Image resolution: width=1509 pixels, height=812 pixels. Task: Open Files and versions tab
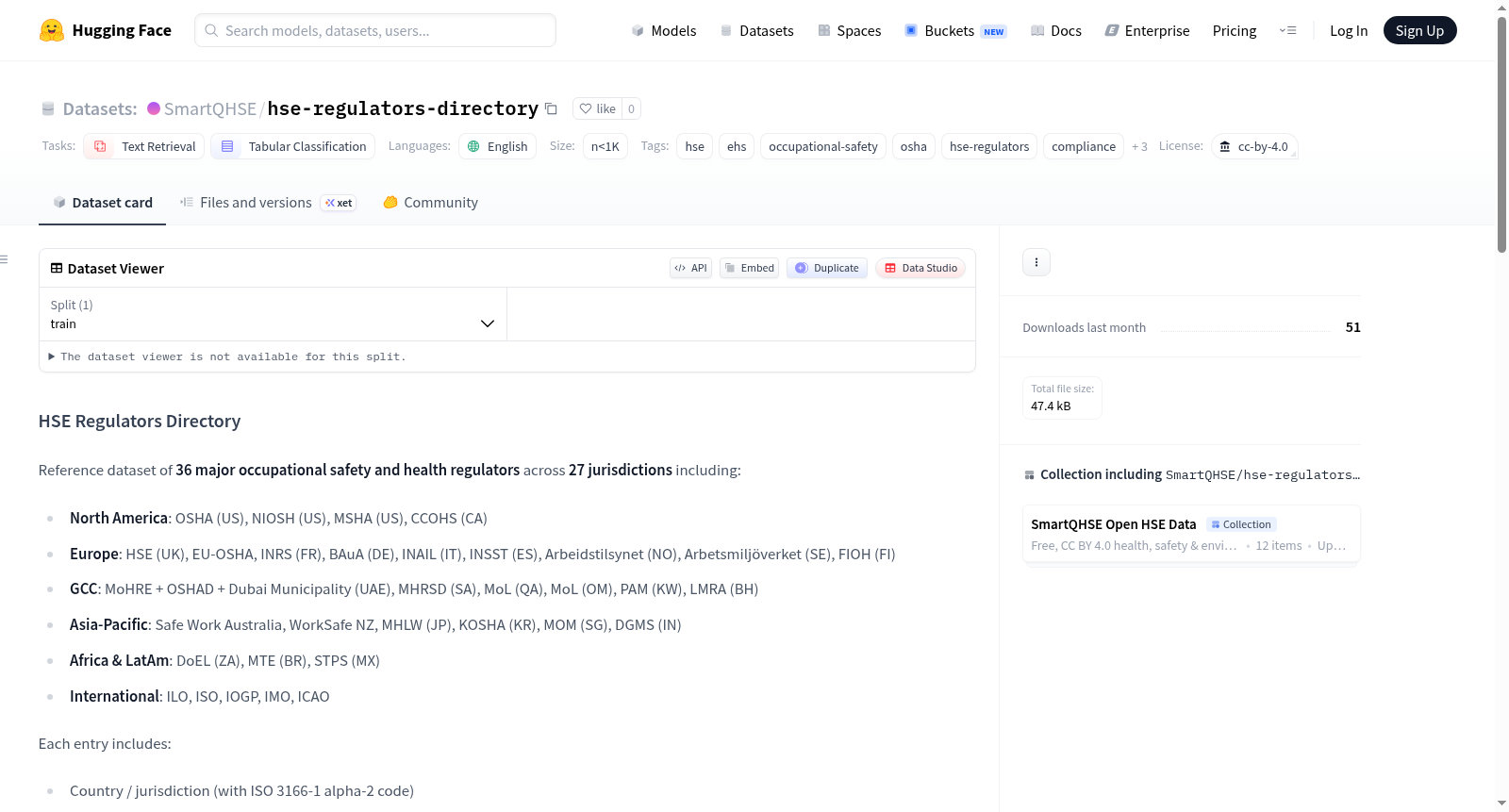(268, 203)
